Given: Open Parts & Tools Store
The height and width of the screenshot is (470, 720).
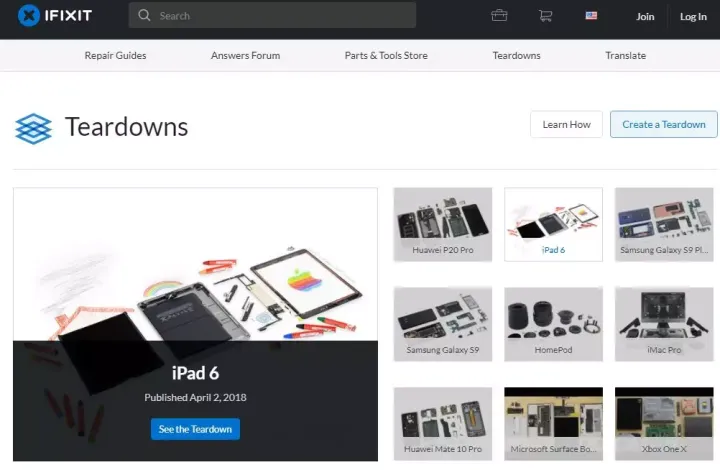Looking at the screenshot, I should tap(386, 56).
